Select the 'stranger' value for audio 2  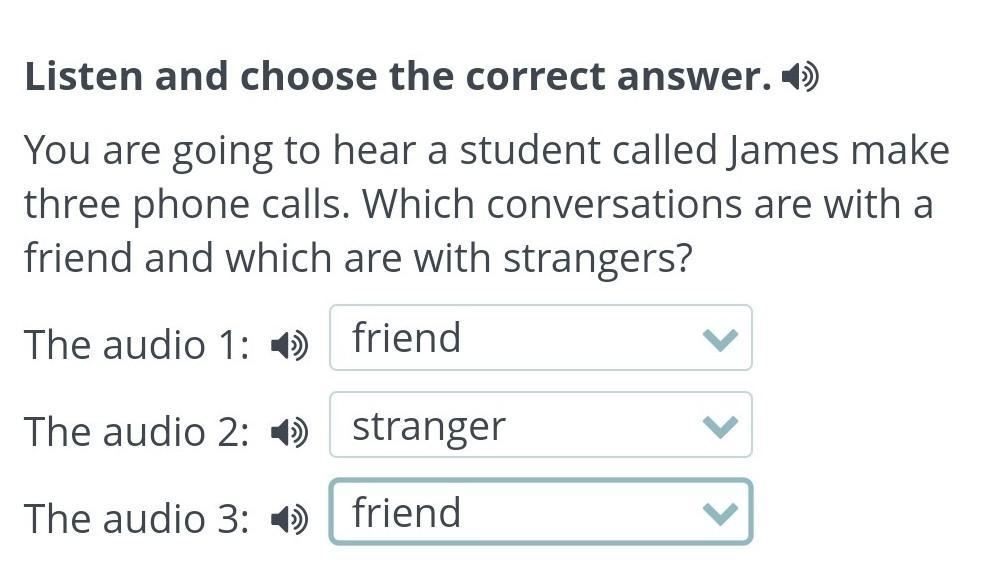pos(429,427)
